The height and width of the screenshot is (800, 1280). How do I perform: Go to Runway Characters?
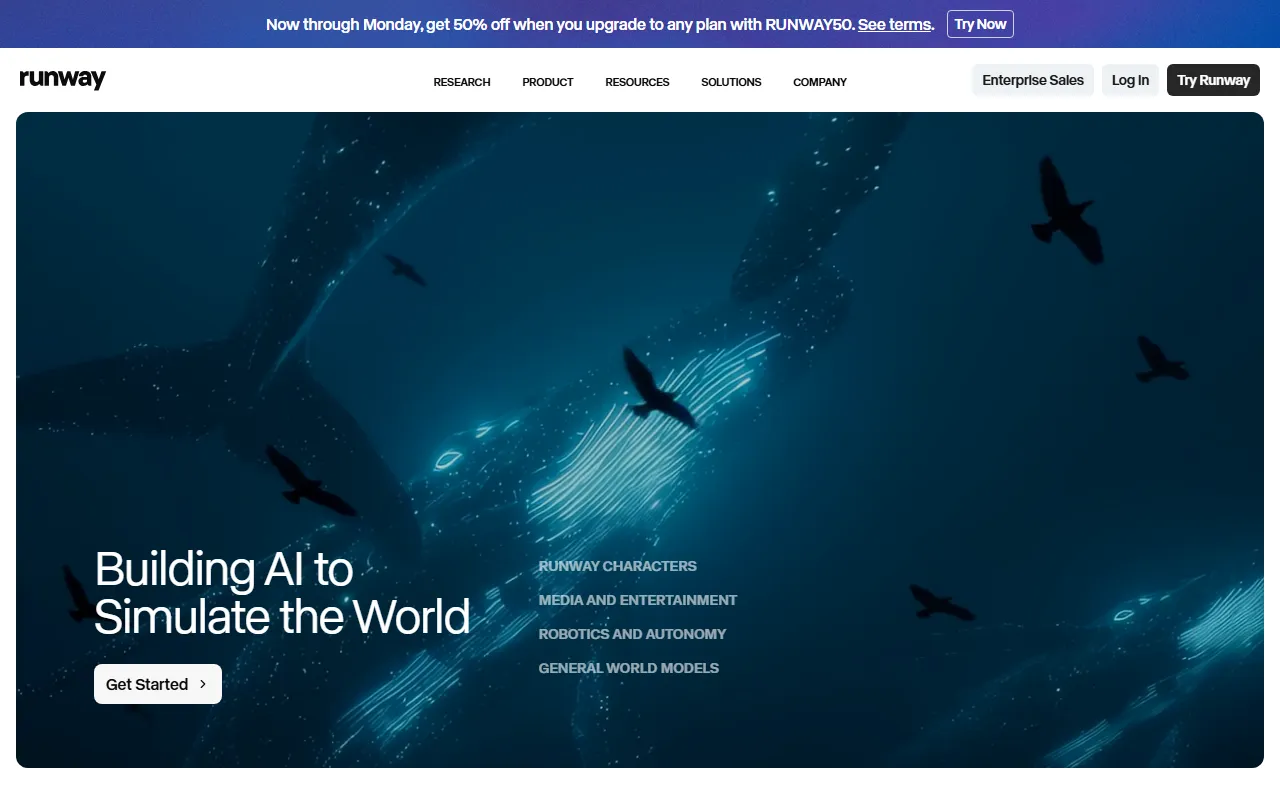click(617, 566)
